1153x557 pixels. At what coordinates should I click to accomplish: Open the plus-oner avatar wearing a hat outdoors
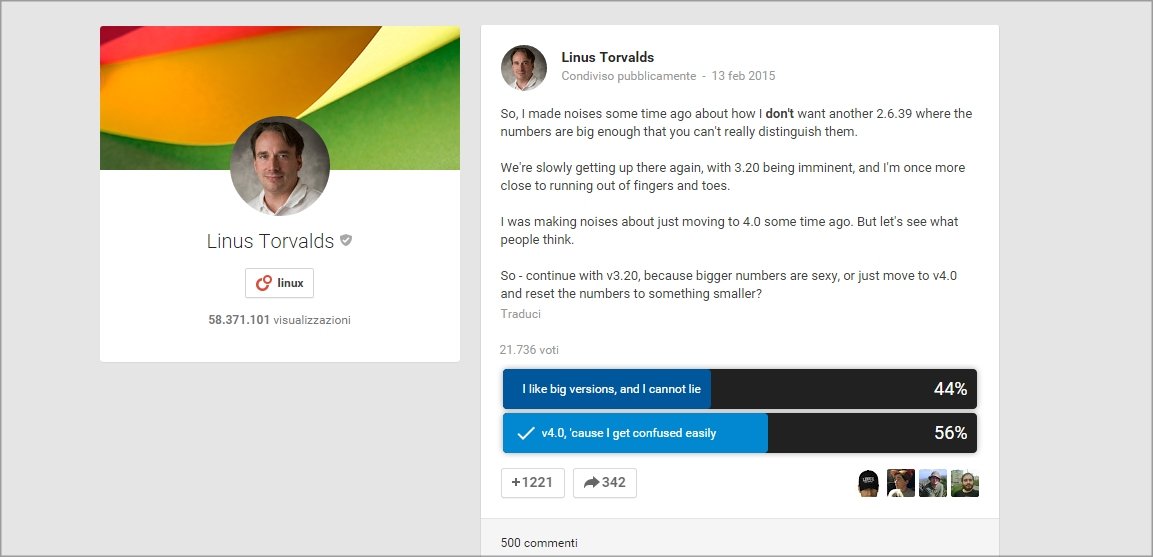932,483
